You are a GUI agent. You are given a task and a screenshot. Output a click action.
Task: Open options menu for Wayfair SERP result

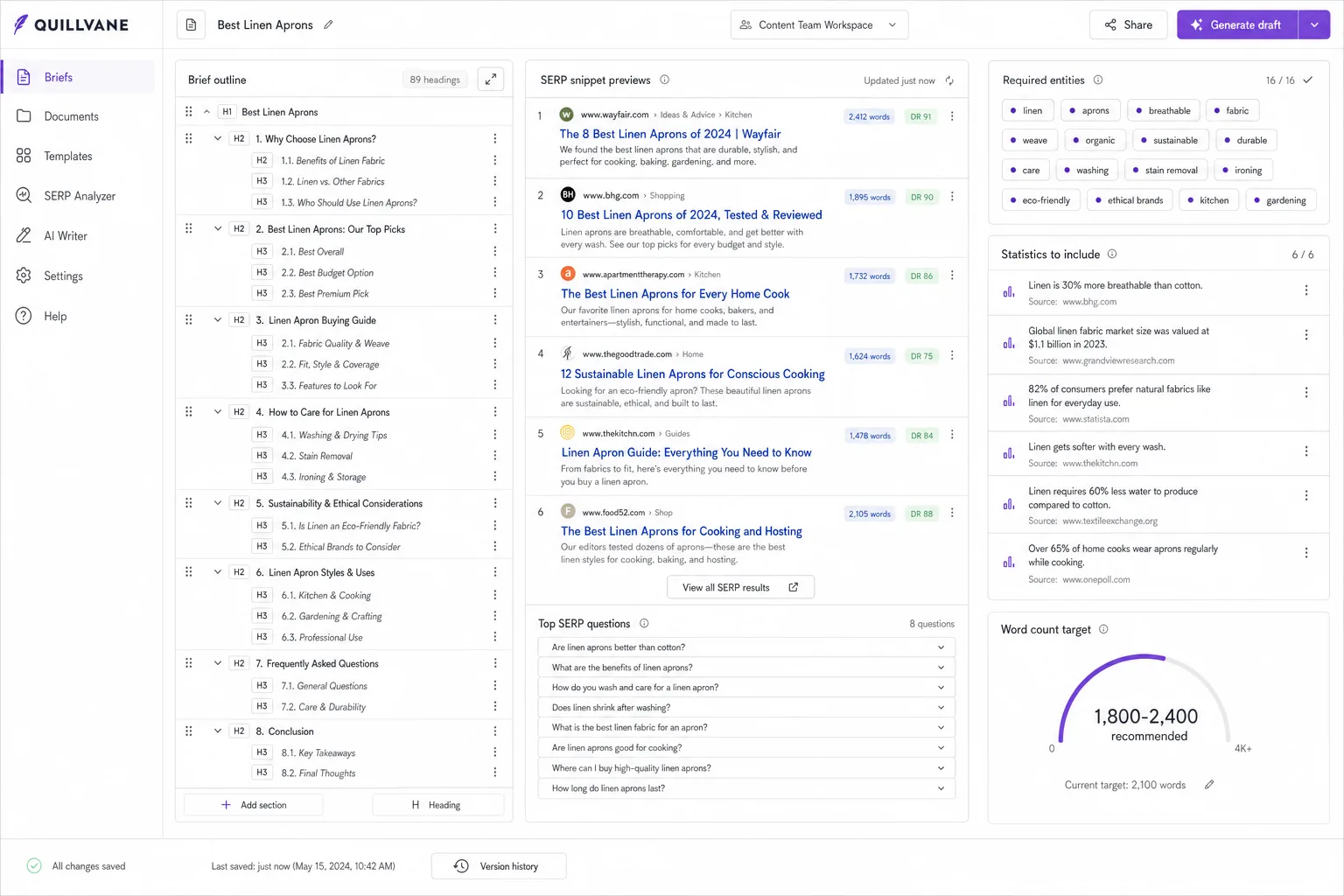pos(952,115)
